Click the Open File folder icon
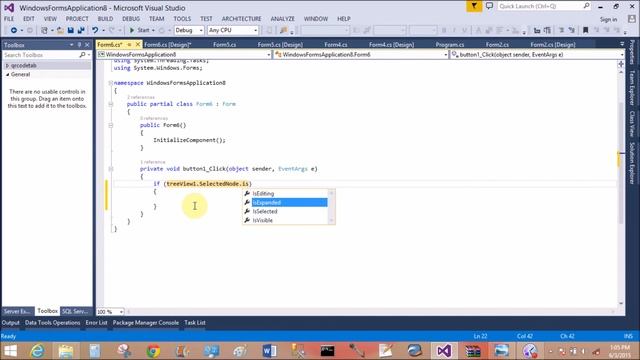 (60, 30)
